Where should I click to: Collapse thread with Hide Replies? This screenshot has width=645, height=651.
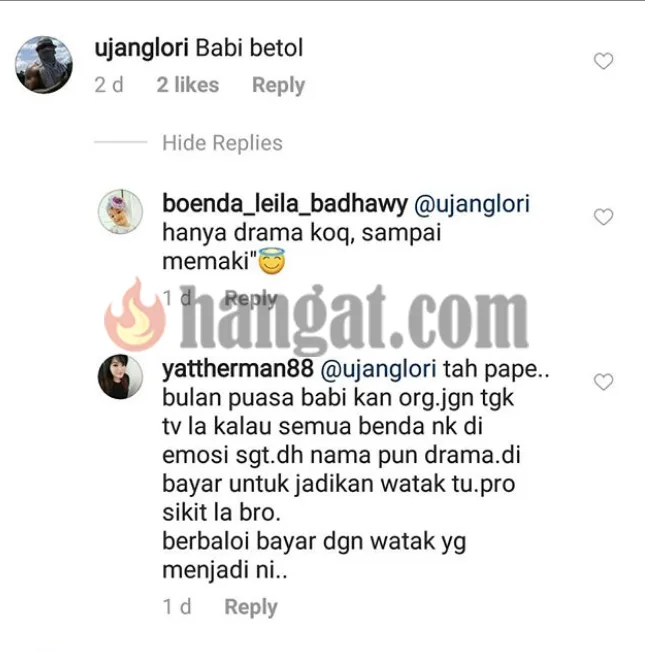[x=222, y=143]
